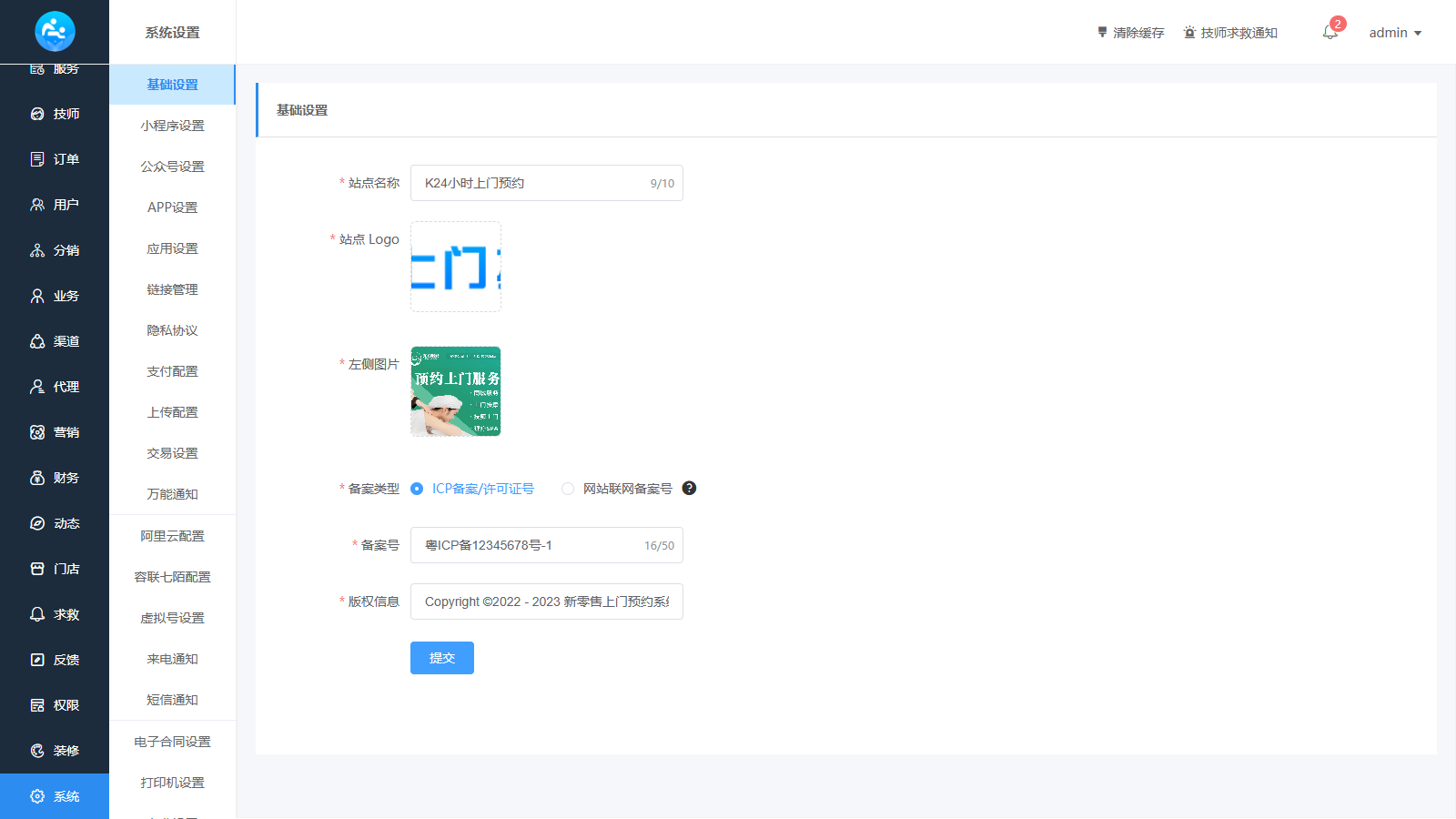
Task: Click the app logo at top left
Action: pyautogui.click(x=55, y=32)
